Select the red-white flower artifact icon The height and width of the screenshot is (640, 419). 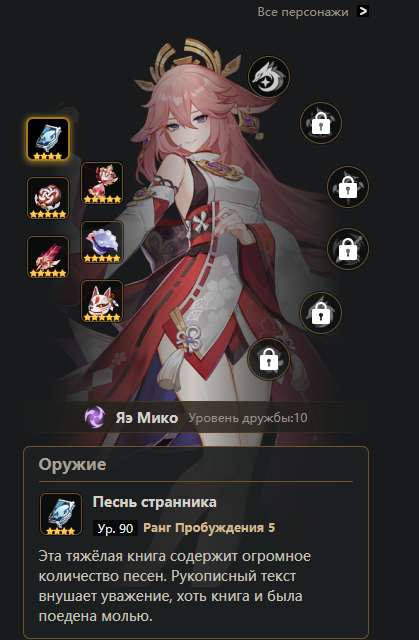[x=48, y=198]
